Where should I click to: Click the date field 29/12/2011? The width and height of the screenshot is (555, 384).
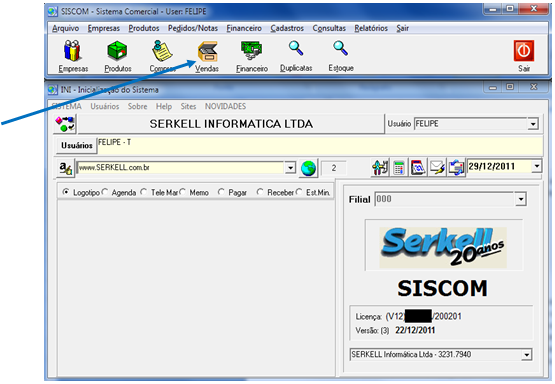[499, 166]
